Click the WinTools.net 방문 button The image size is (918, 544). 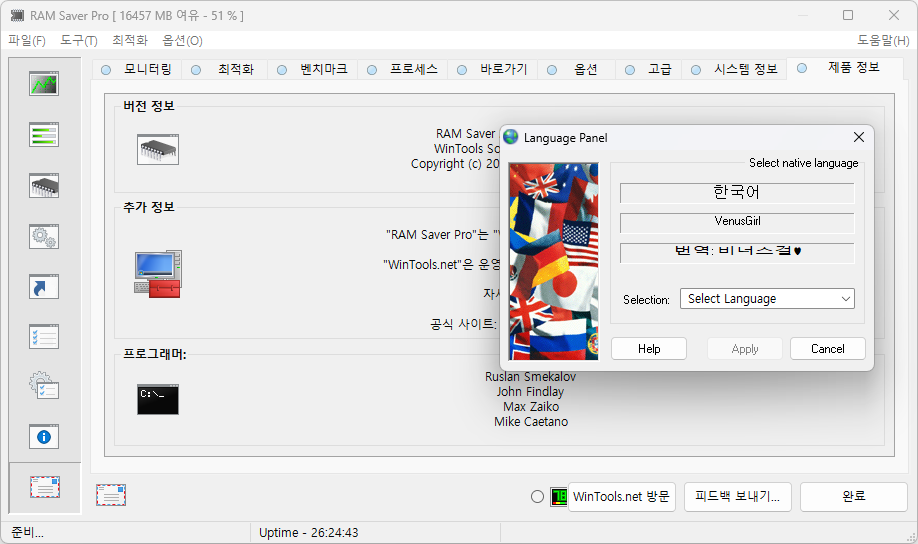coord(622,497)
